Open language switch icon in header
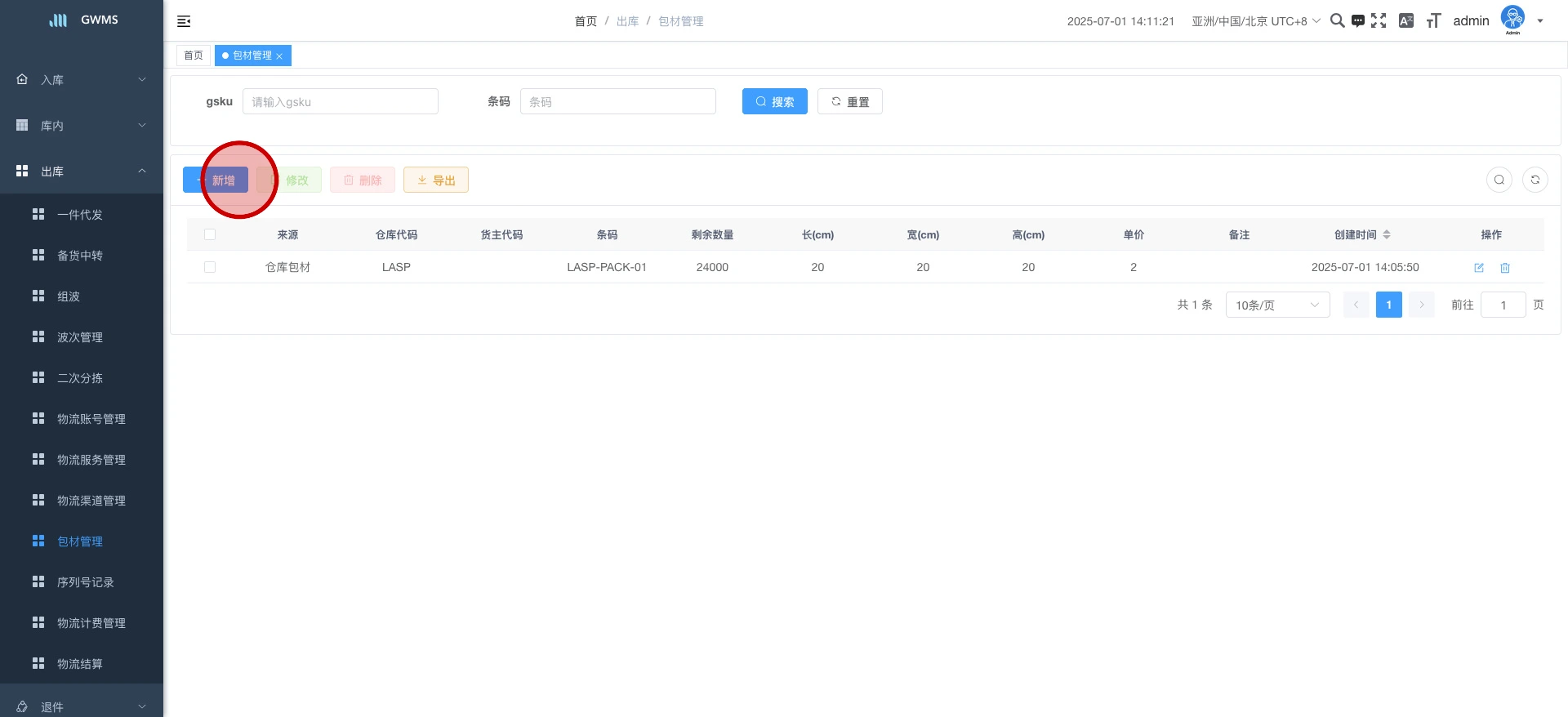The height and width of the screenshot is (717, 1568). coord(1405,20)
